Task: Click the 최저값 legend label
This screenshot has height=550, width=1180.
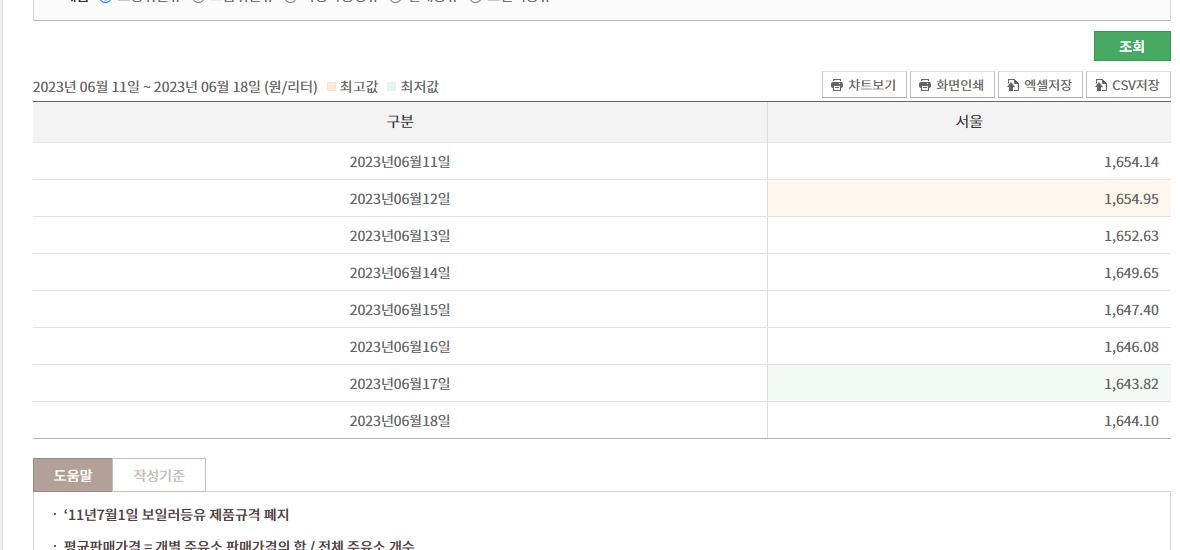Action: tap(419, 87)
